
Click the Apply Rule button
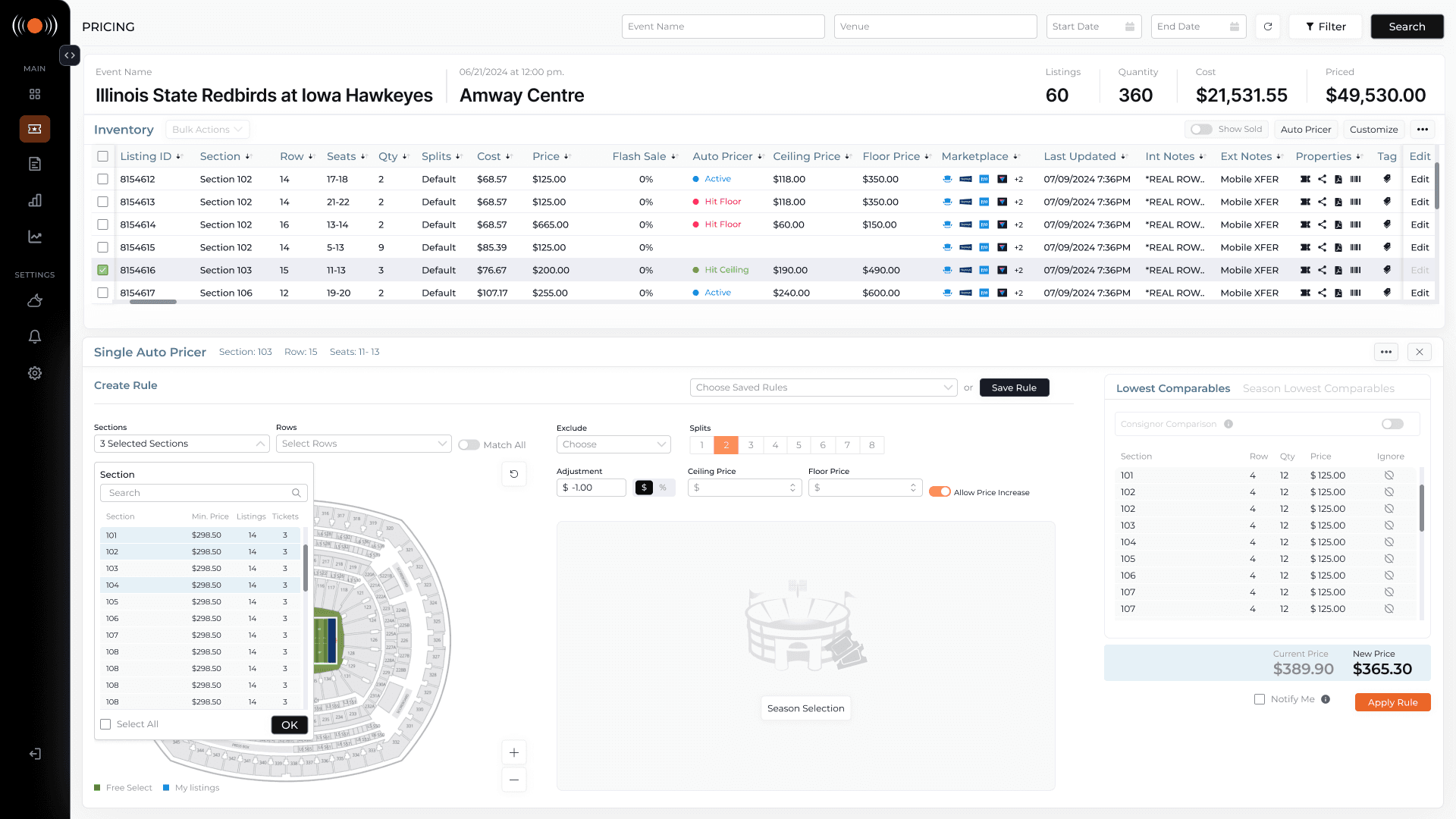tap(1392, 702)
